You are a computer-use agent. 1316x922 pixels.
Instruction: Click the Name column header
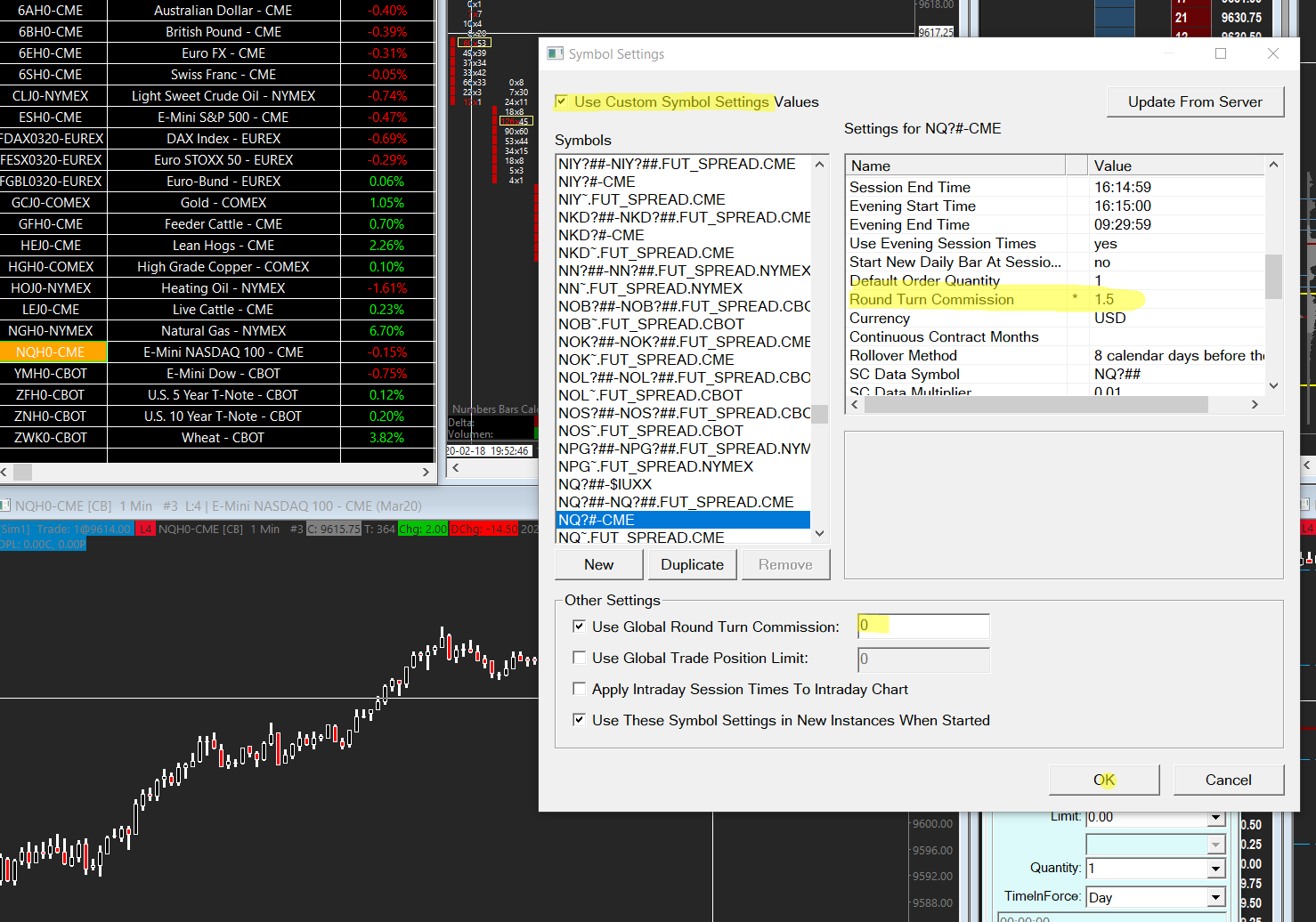[955, 166]
